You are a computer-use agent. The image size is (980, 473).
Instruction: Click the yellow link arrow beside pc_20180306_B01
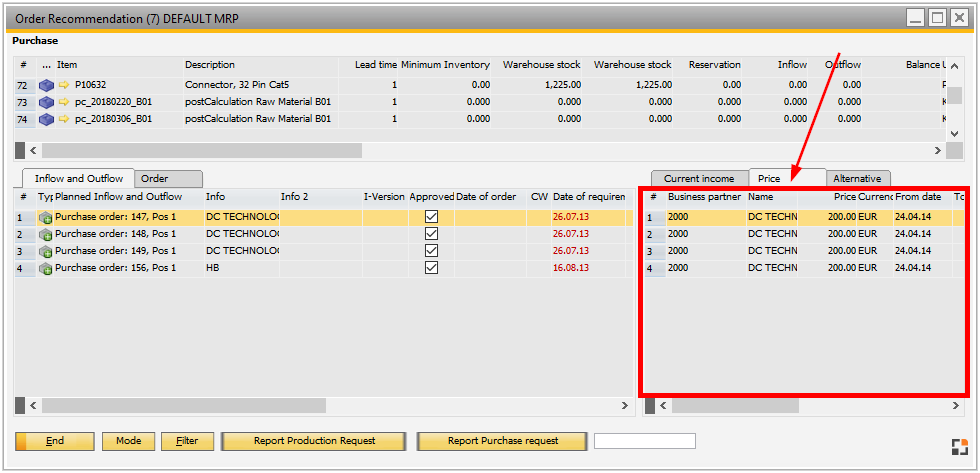64,119
